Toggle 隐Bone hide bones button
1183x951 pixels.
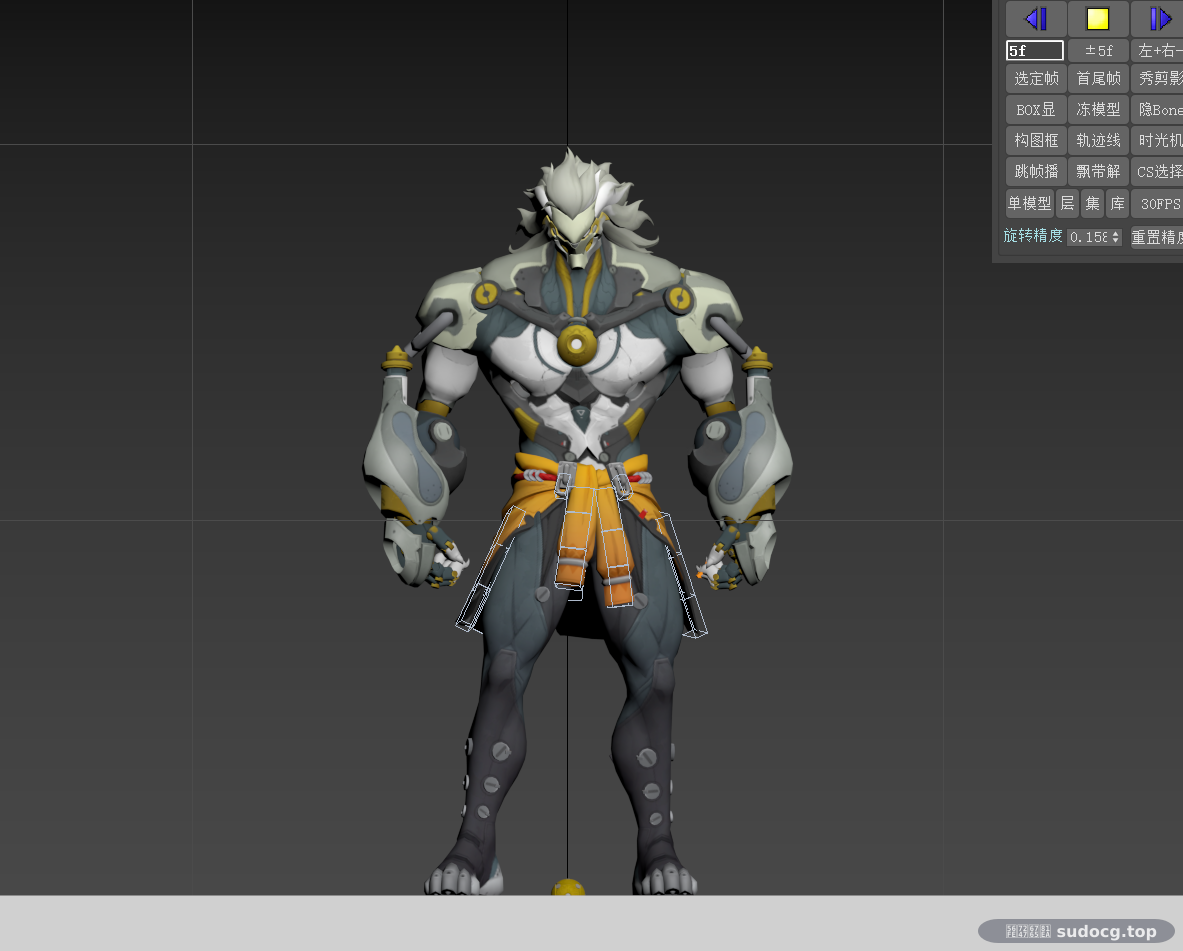click(x=1157, y=109)
